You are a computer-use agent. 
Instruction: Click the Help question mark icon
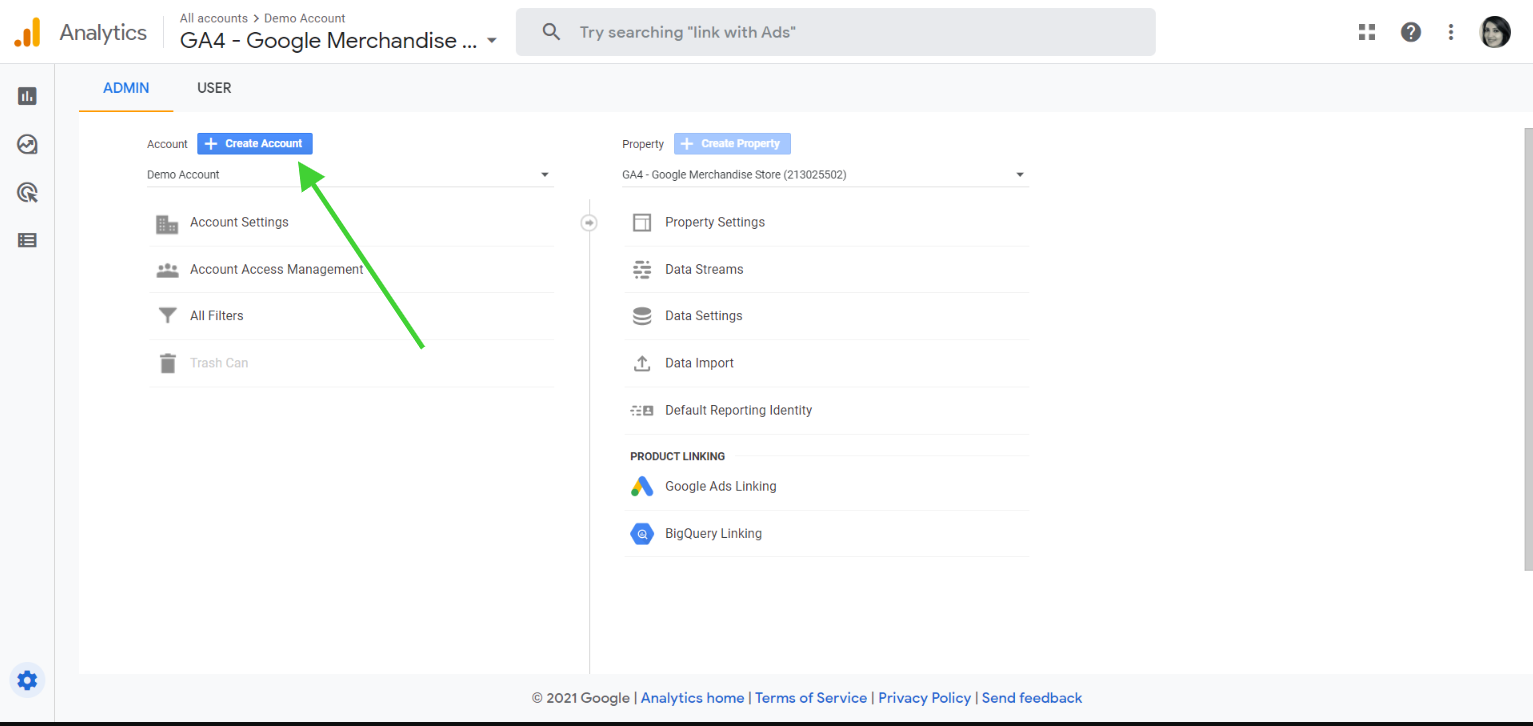pyautogui.click(x=1411, y=32)
